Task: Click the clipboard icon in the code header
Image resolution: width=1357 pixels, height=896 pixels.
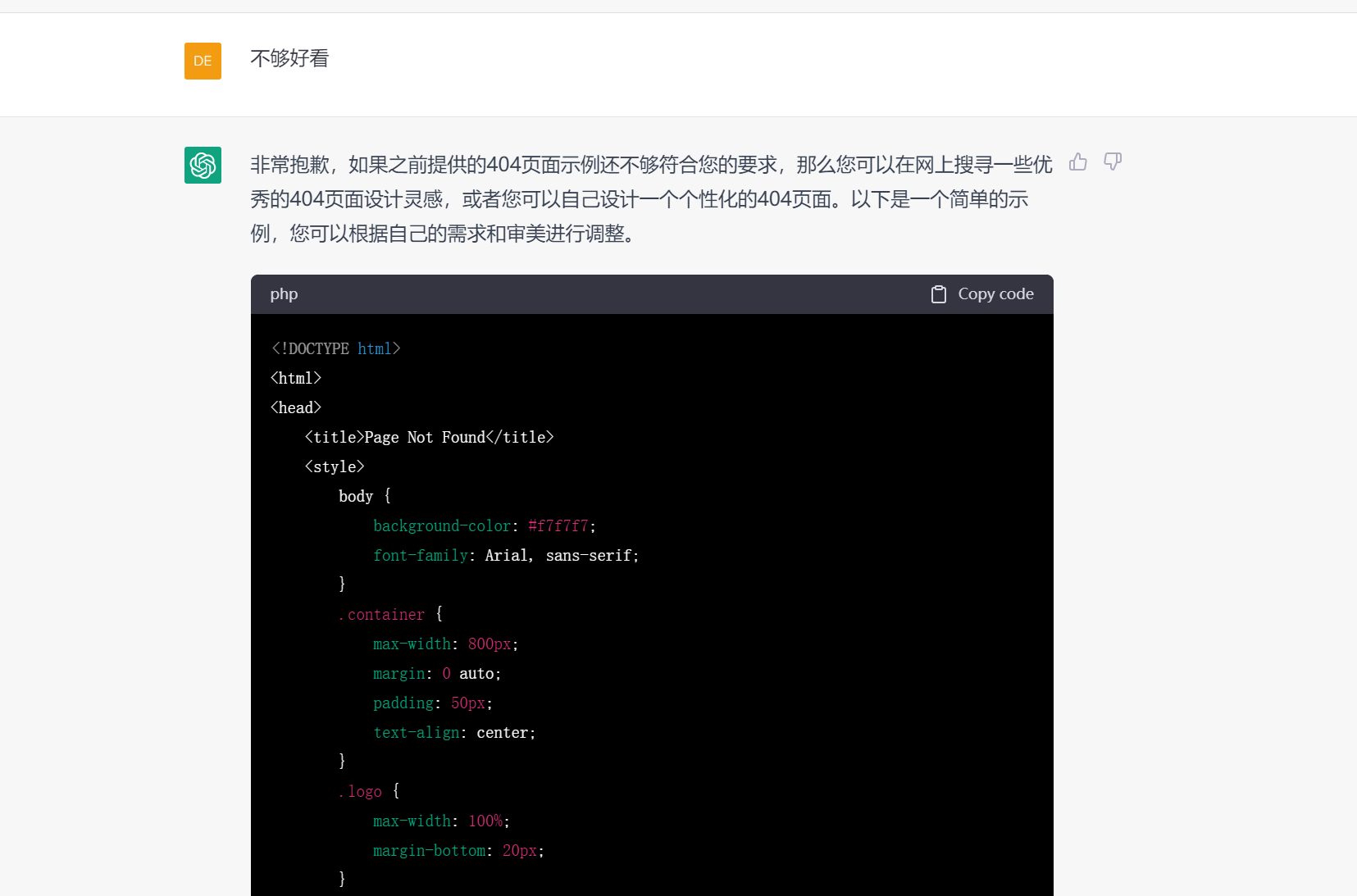Action: [x=939, y=294]
